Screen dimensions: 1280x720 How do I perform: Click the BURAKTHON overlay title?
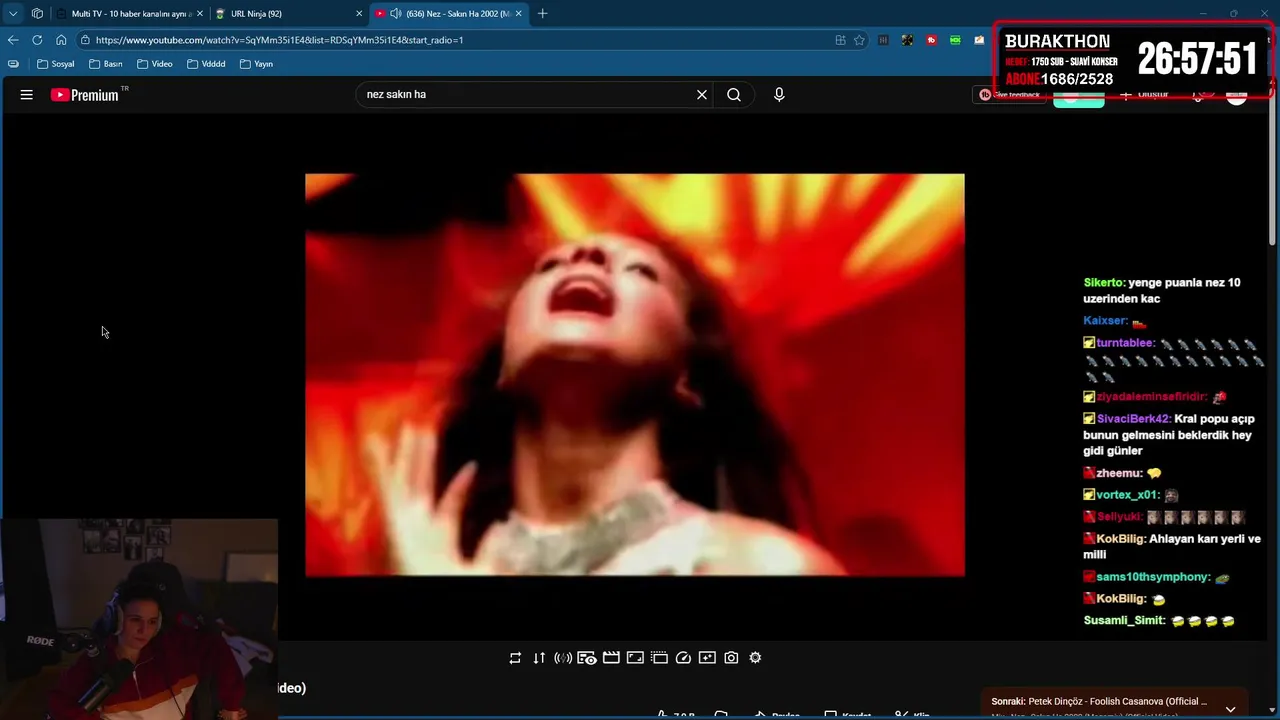(1057, 41)
